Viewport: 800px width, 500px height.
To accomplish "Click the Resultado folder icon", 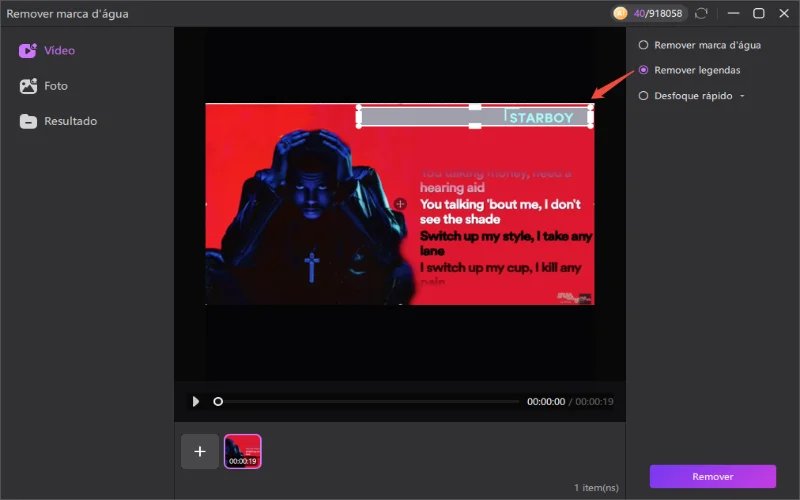I will [28, 121].
